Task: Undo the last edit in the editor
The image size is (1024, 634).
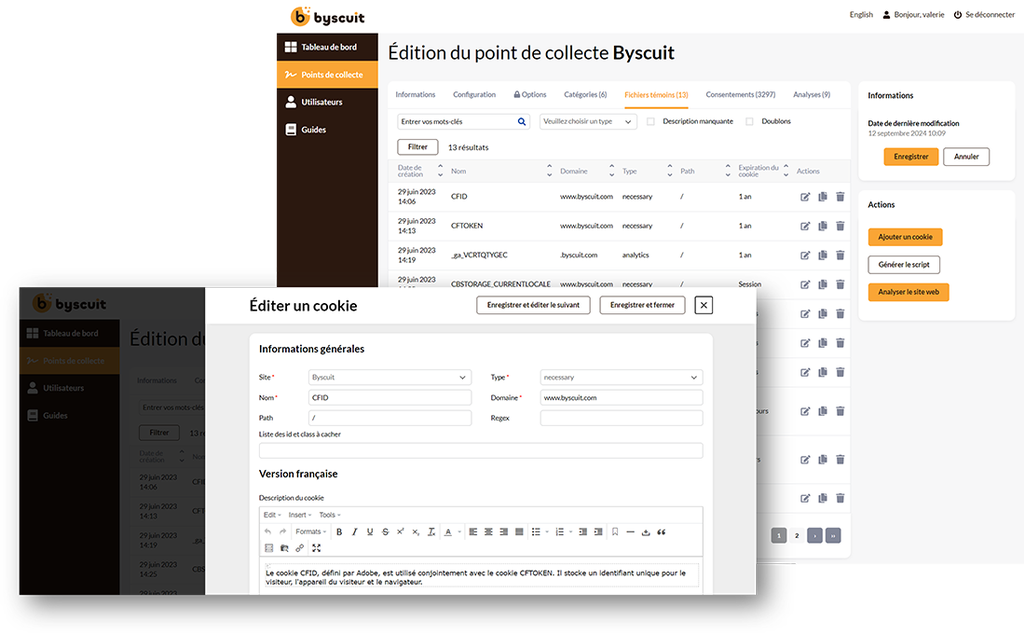Action: (x=268, y=532)
